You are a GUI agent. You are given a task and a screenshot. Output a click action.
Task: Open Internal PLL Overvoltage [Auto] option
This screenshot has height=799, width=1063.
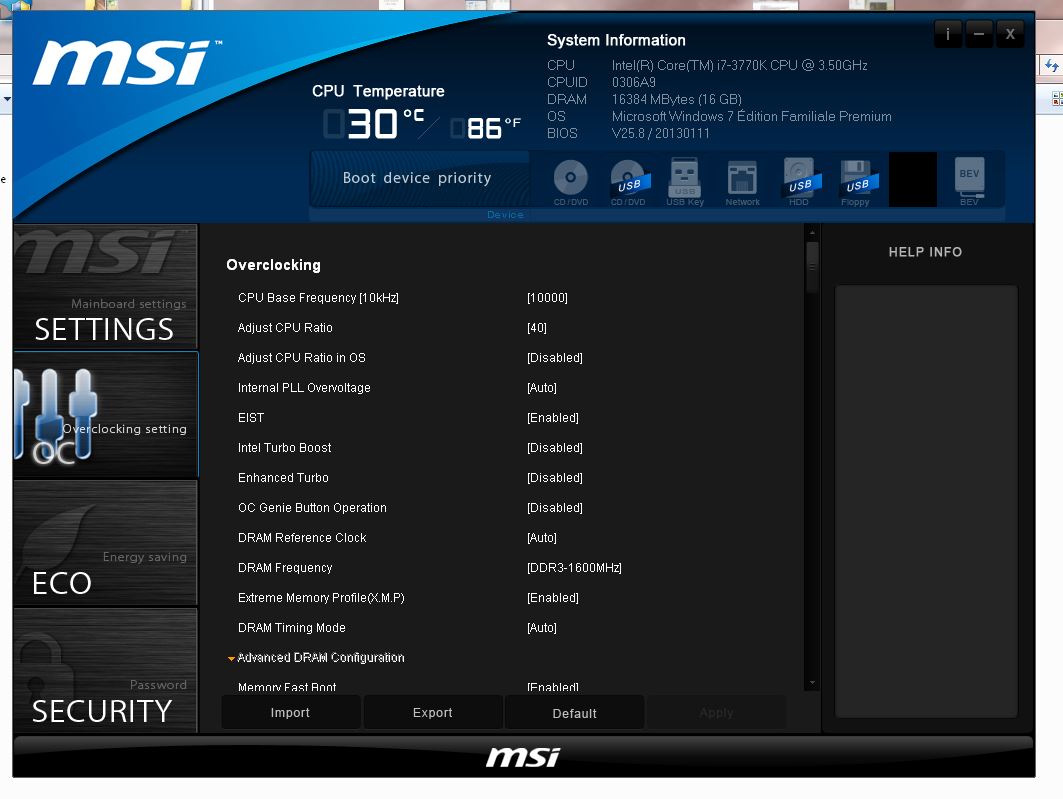542,388
